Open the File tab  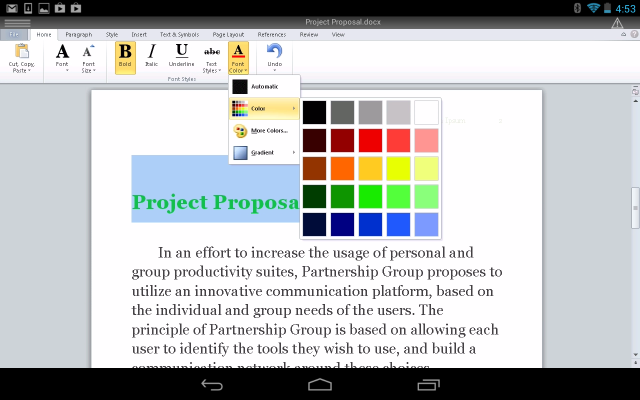pos(14,35)
